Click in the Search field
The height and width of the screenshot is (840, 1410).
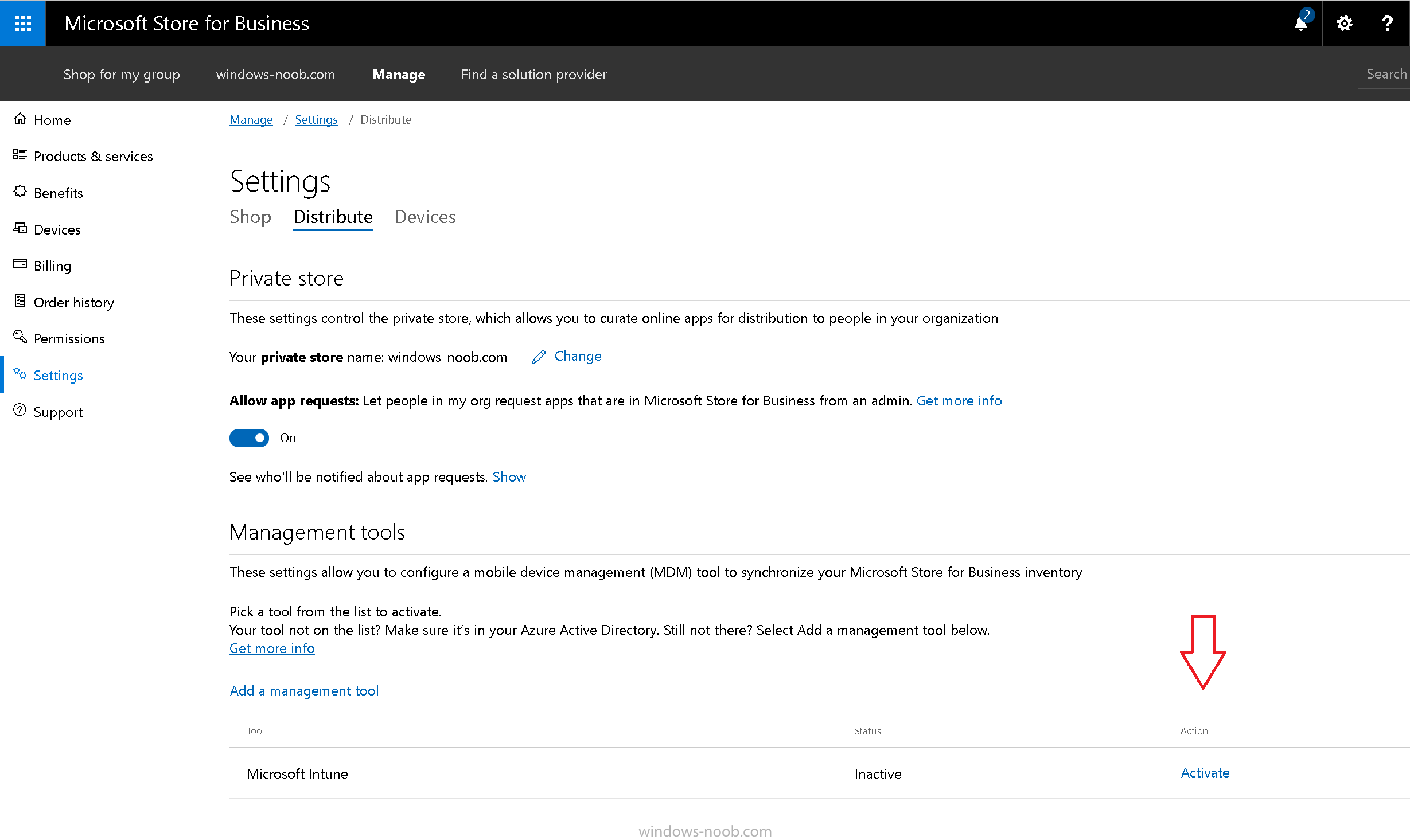coord(1384,73)
